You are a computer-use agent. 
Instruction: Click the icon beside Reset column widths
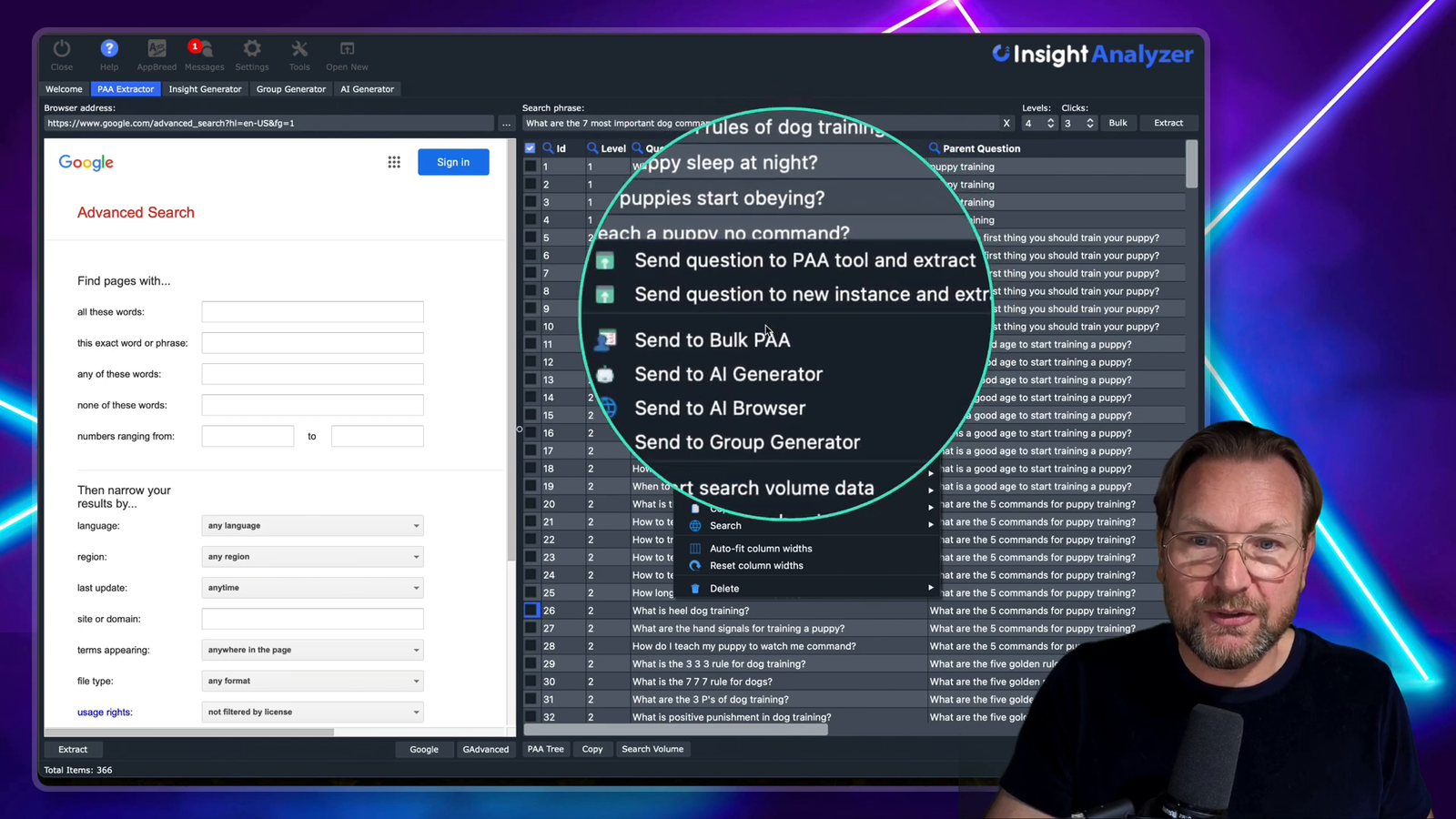pyautogui.click(x=695, y=565)
